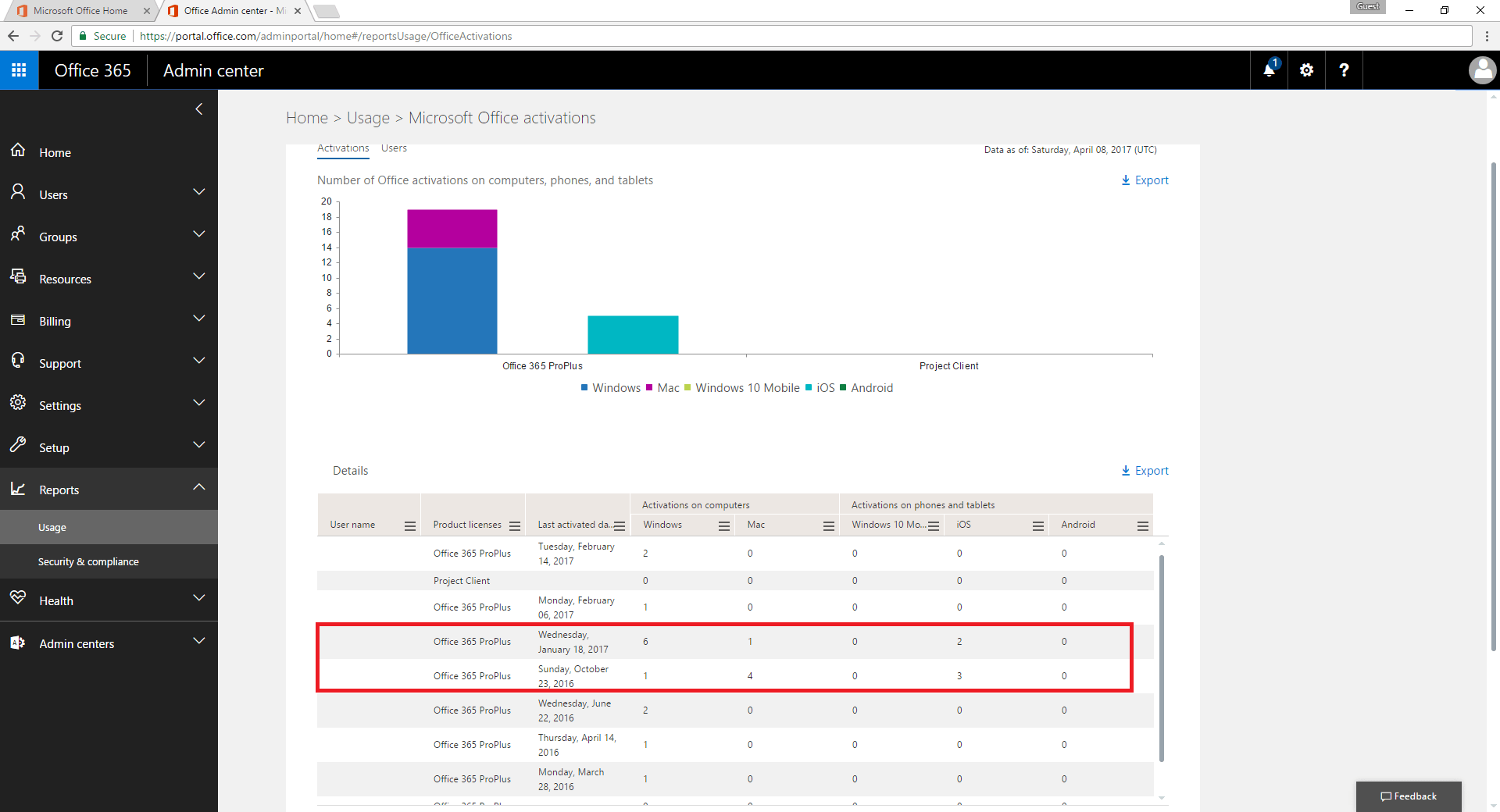The image size is (1500, 812).
Task: Open the notification bell
Action: [1267, 70]
